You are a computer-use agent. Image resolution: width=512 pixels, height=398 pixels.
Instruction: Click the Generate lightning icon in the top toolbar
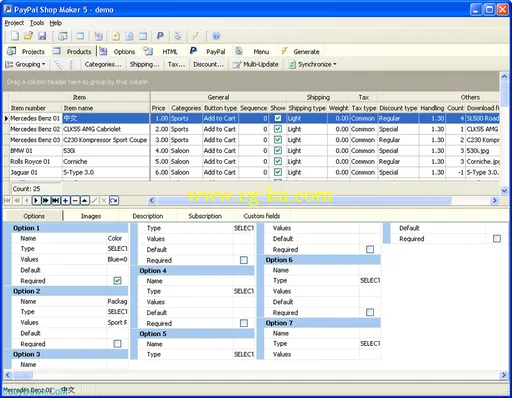(x=195, y=36)
